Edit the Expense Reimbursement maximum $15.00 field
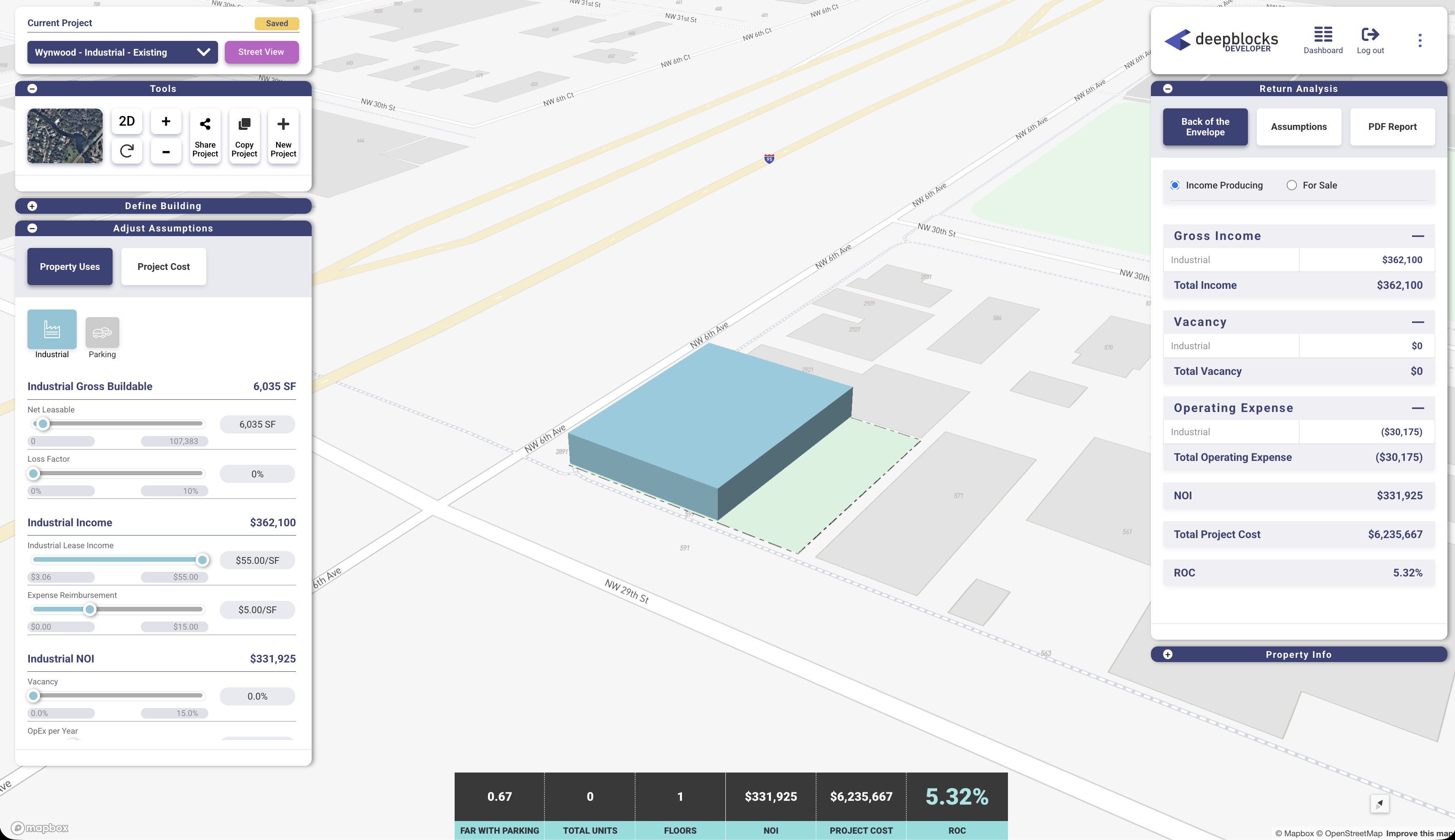The image size is (1455, 840). (x=174, y=627)
